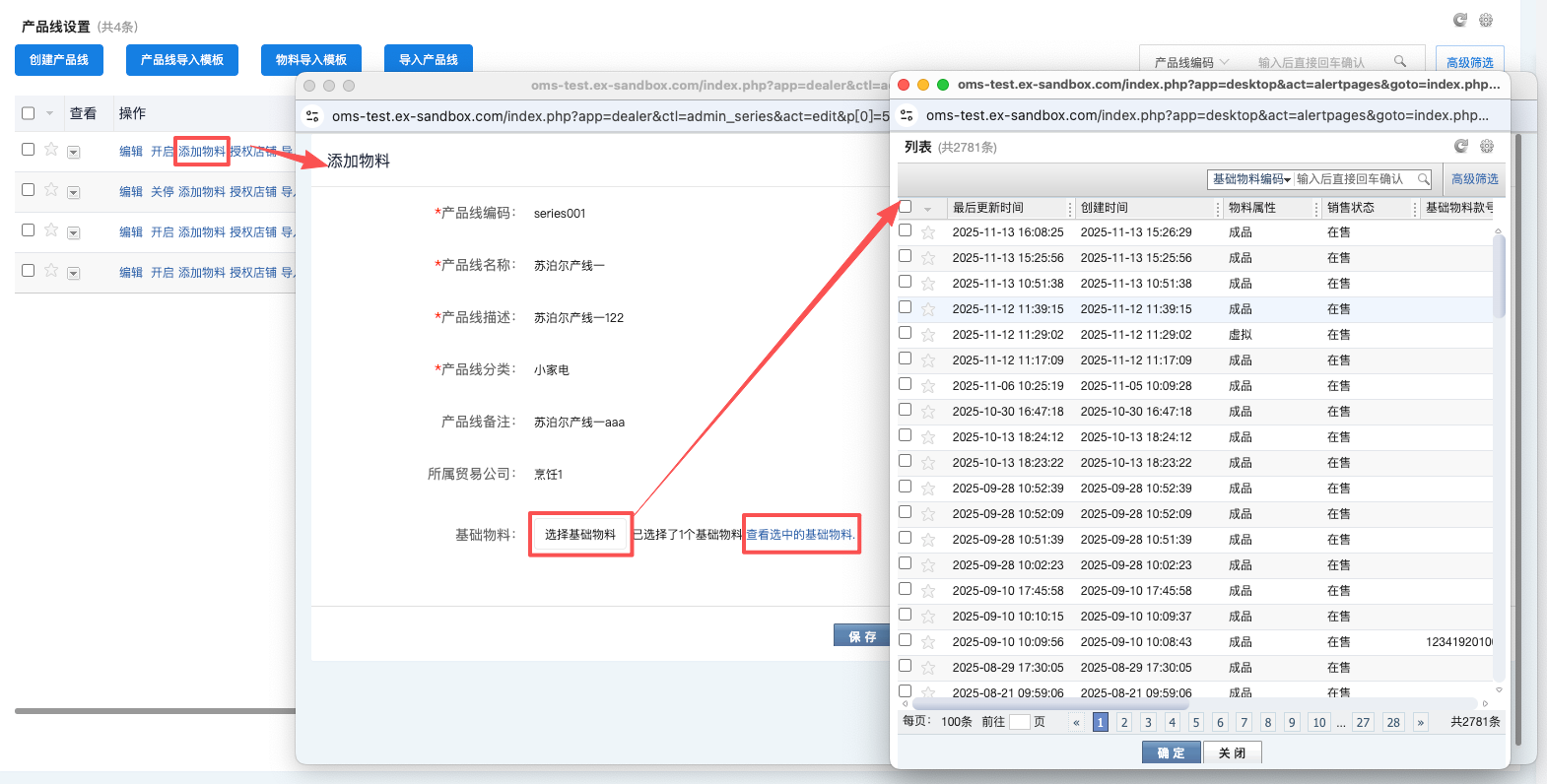
Task: Sort by 最后更新时间 column header
Action: 987,208
